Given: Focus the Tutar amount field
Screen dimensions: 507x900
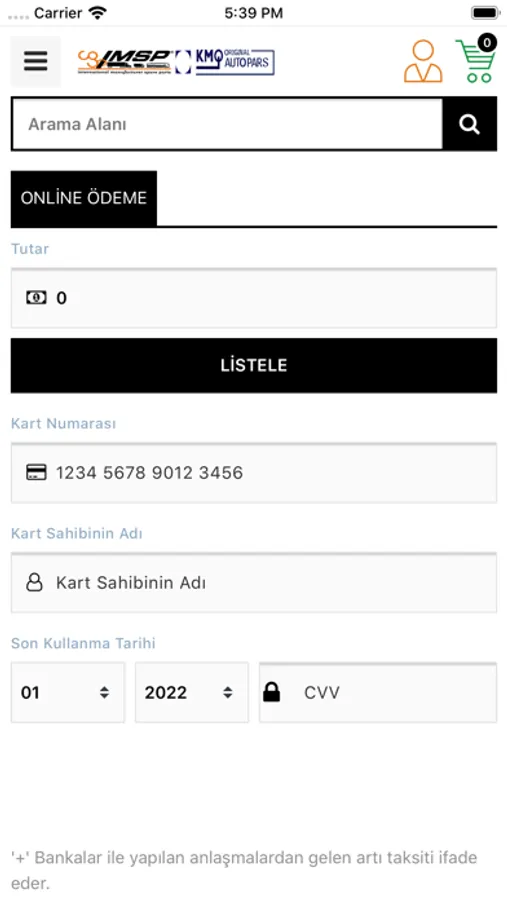Looking at the screenshot, I should [x=254, y=298].
